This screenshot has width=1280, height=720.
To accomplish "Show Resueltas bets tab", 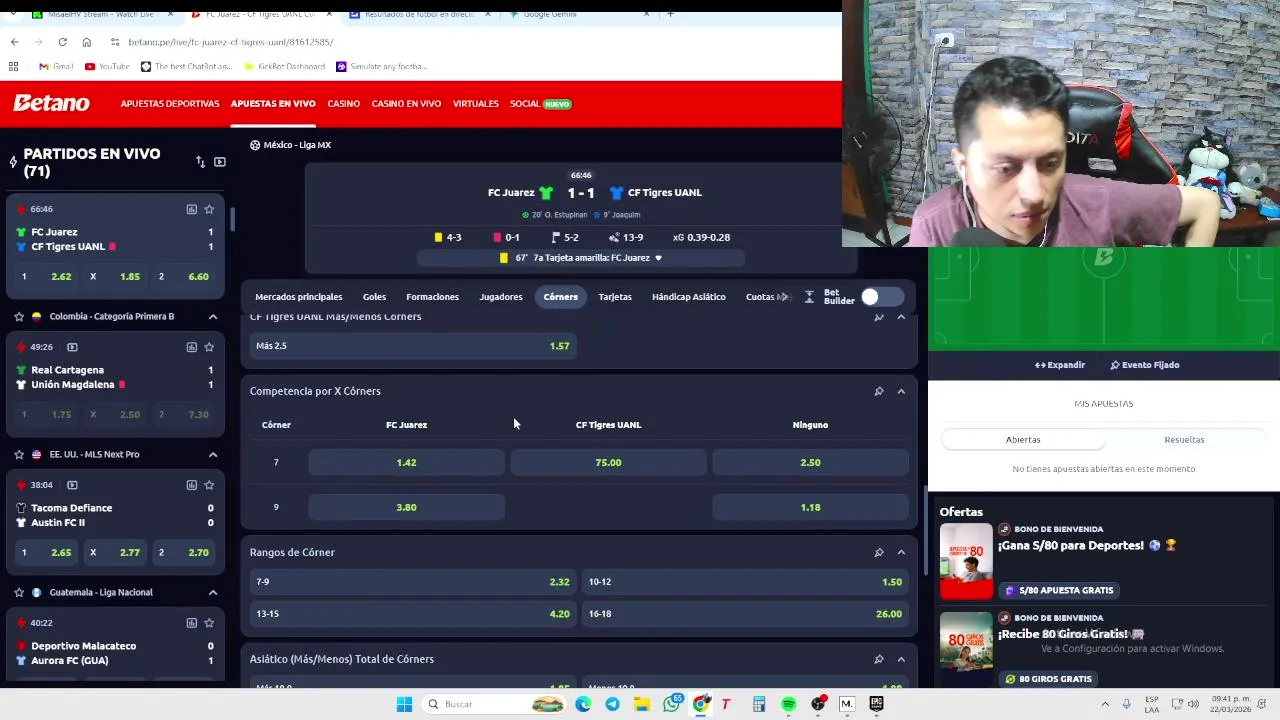I will coord(1184,440).
